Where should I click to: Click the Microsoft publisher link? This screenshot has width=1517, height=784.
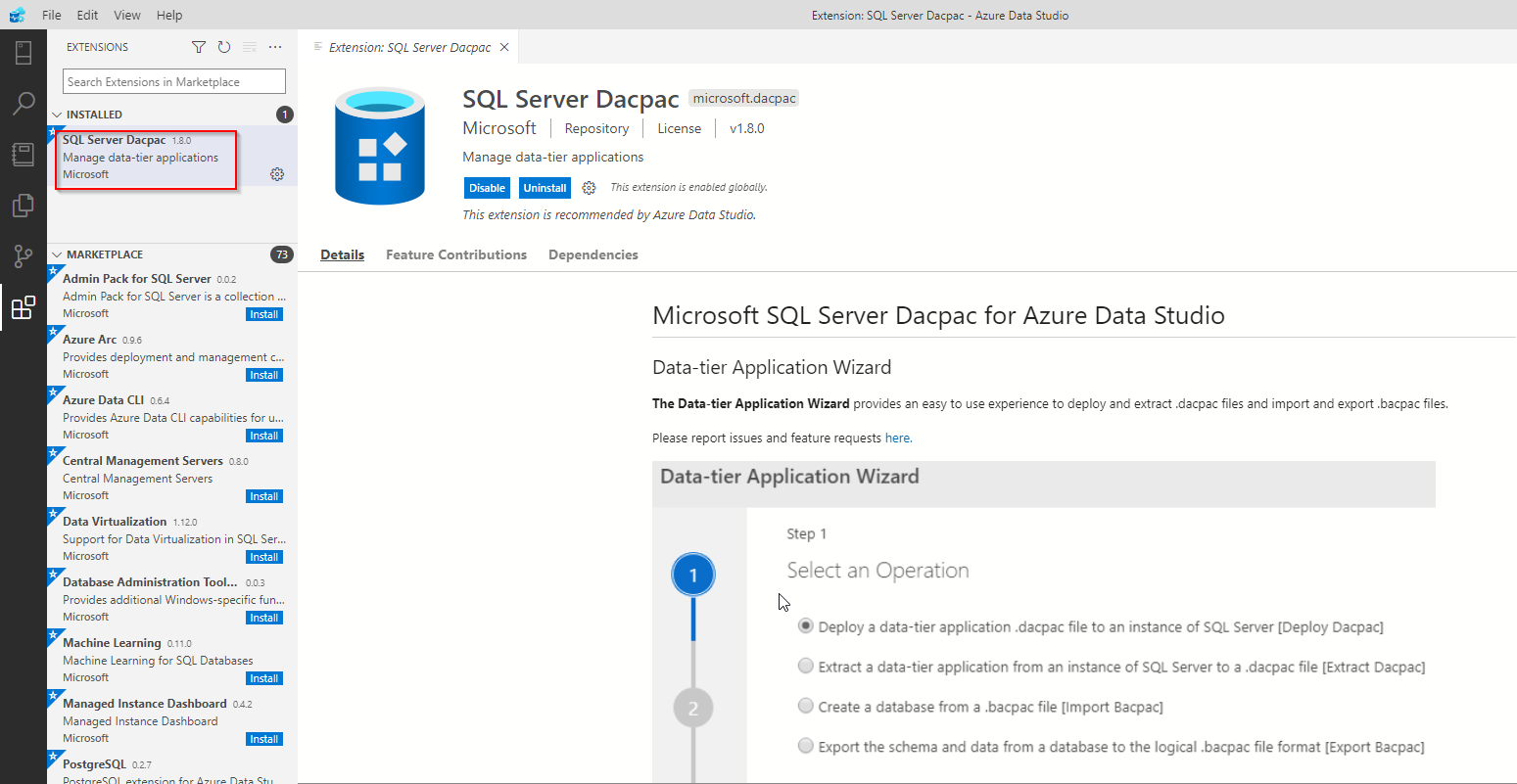point(499,128)
